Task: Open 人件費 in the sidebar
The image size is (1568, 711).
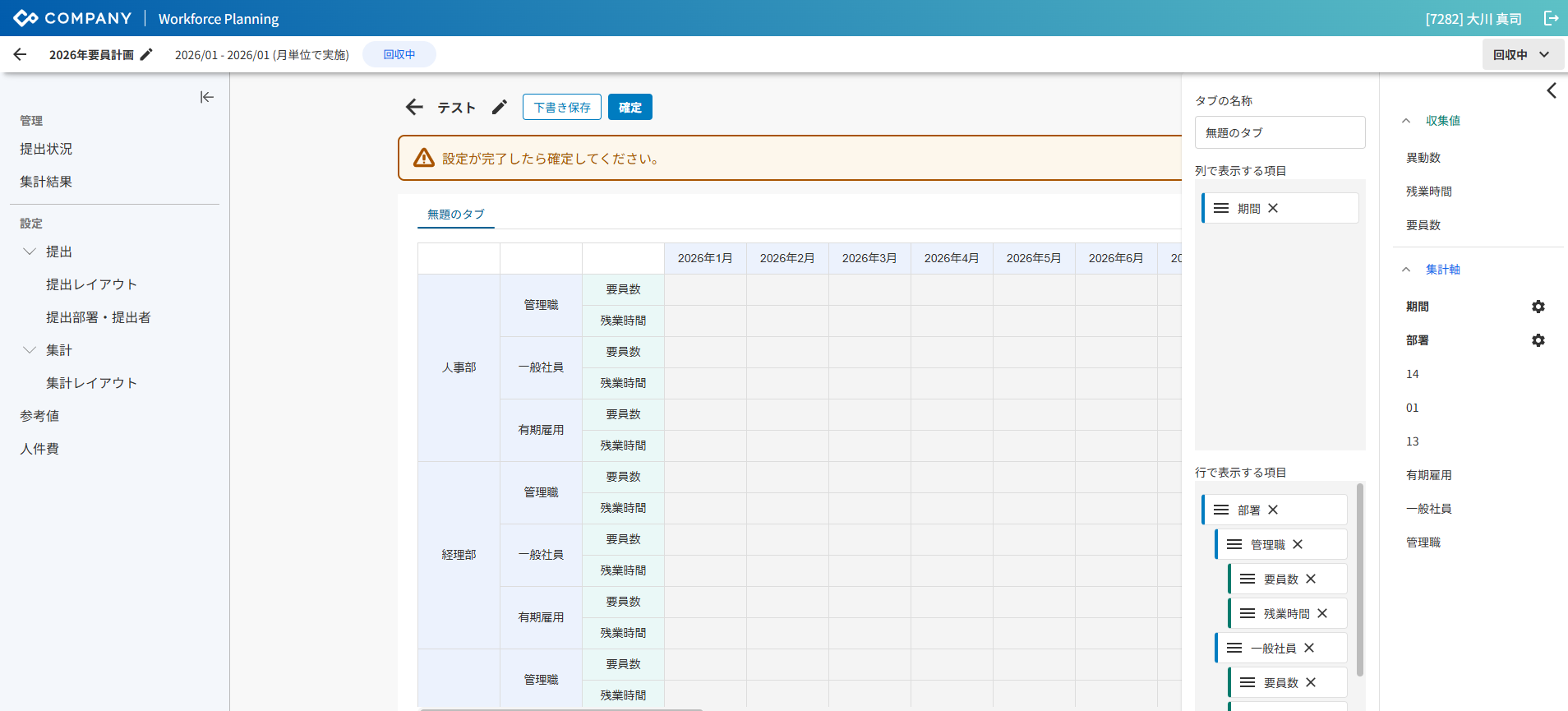Action: (39, 449)
